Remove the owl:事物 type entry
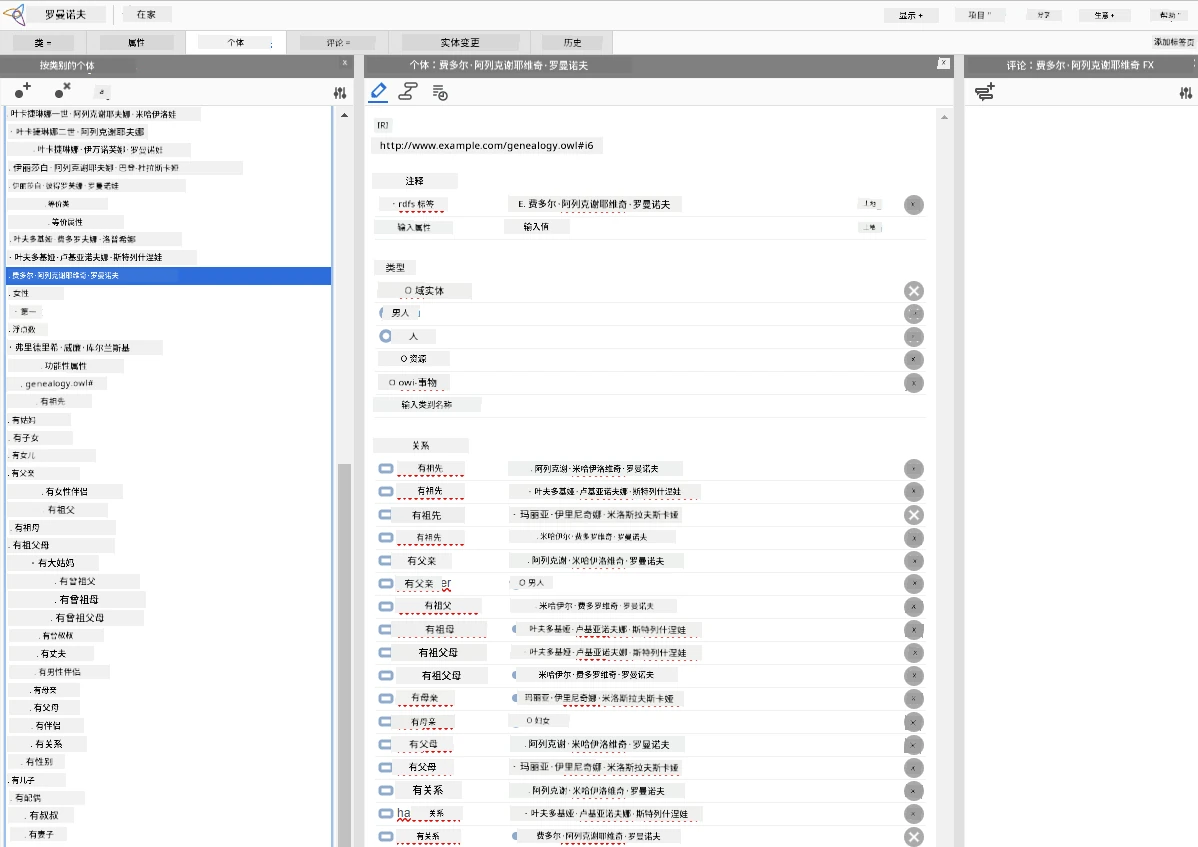1198x847 pixels. tap(914, 383)
